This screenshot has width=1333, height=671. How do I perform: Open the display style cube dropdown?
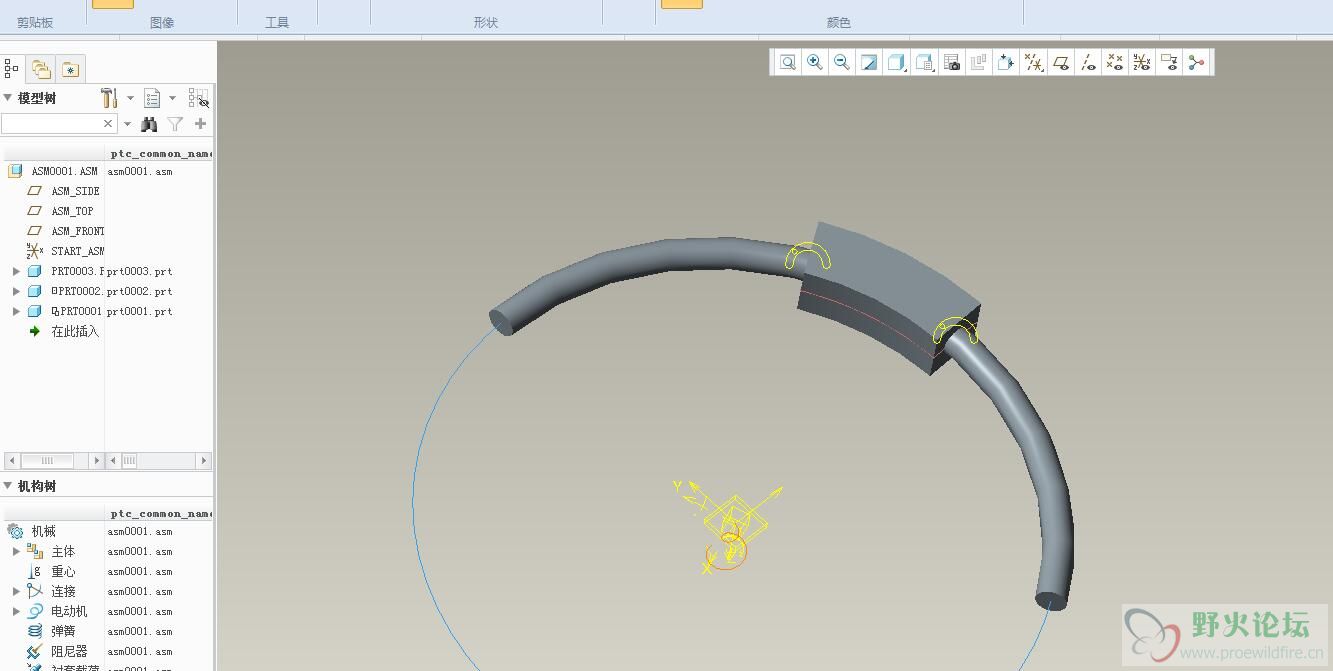point(896,62)
